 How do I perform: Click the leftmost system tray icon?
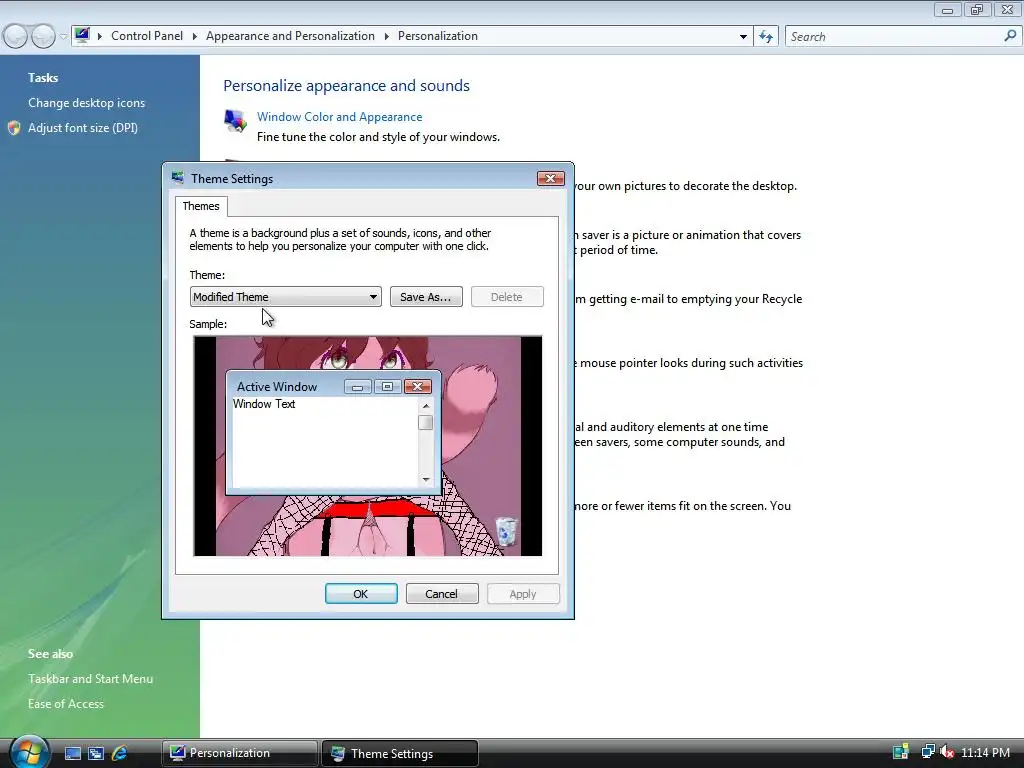click(901, 752)
